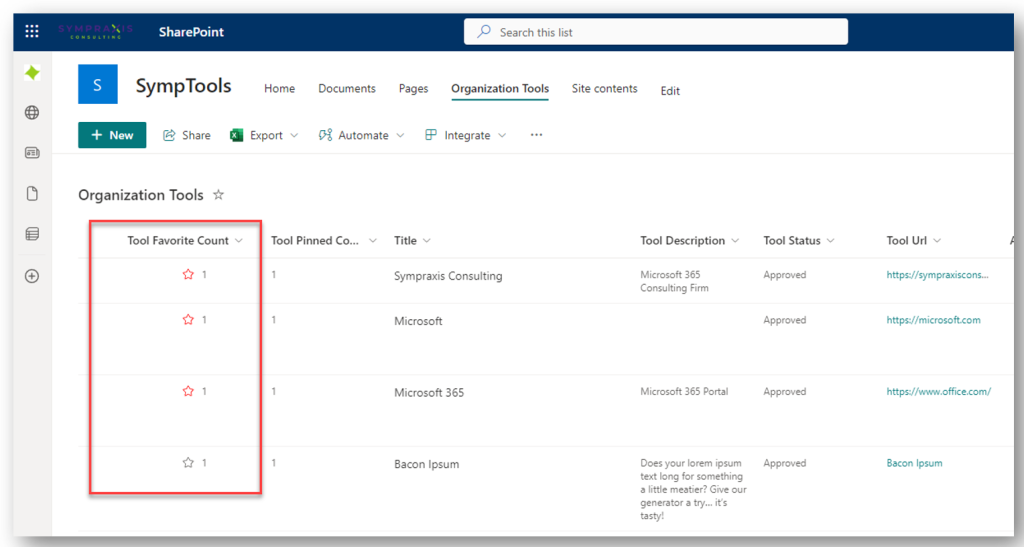
Task: Open the https://microsoft.com link
Action: point(933,320)
